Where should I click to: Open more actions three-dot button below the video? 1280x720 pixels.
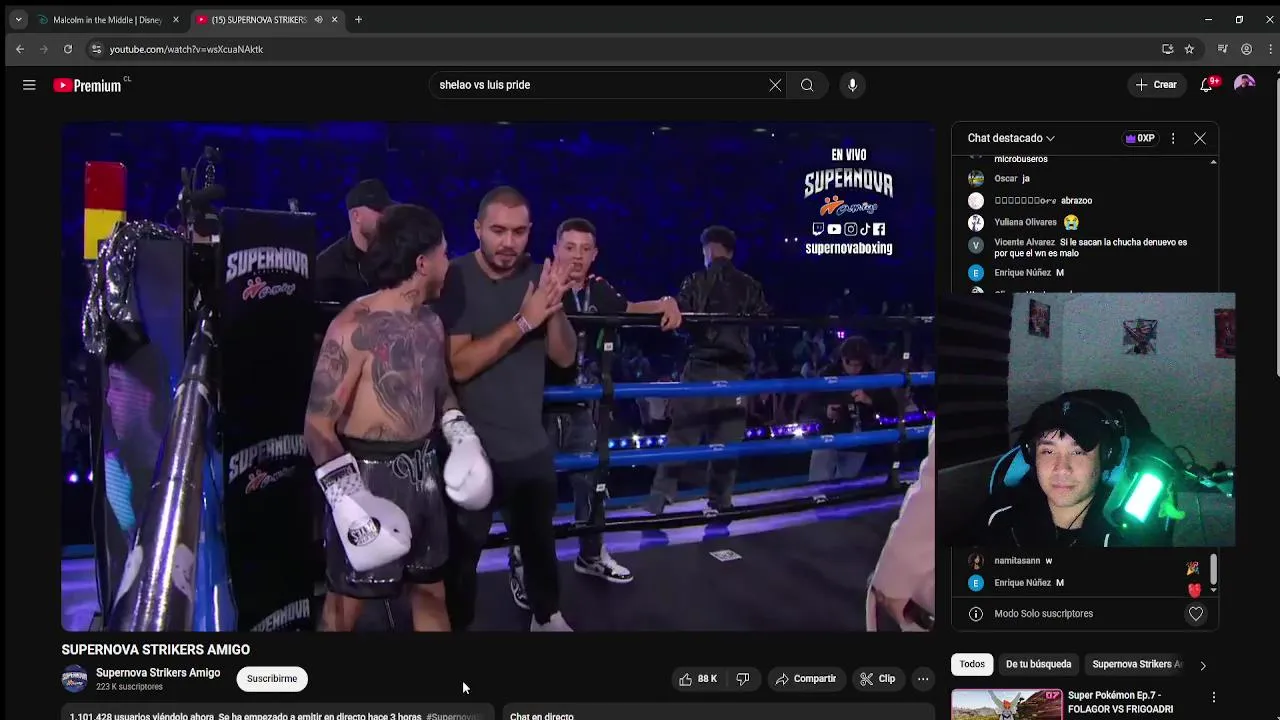click(923, 679)
